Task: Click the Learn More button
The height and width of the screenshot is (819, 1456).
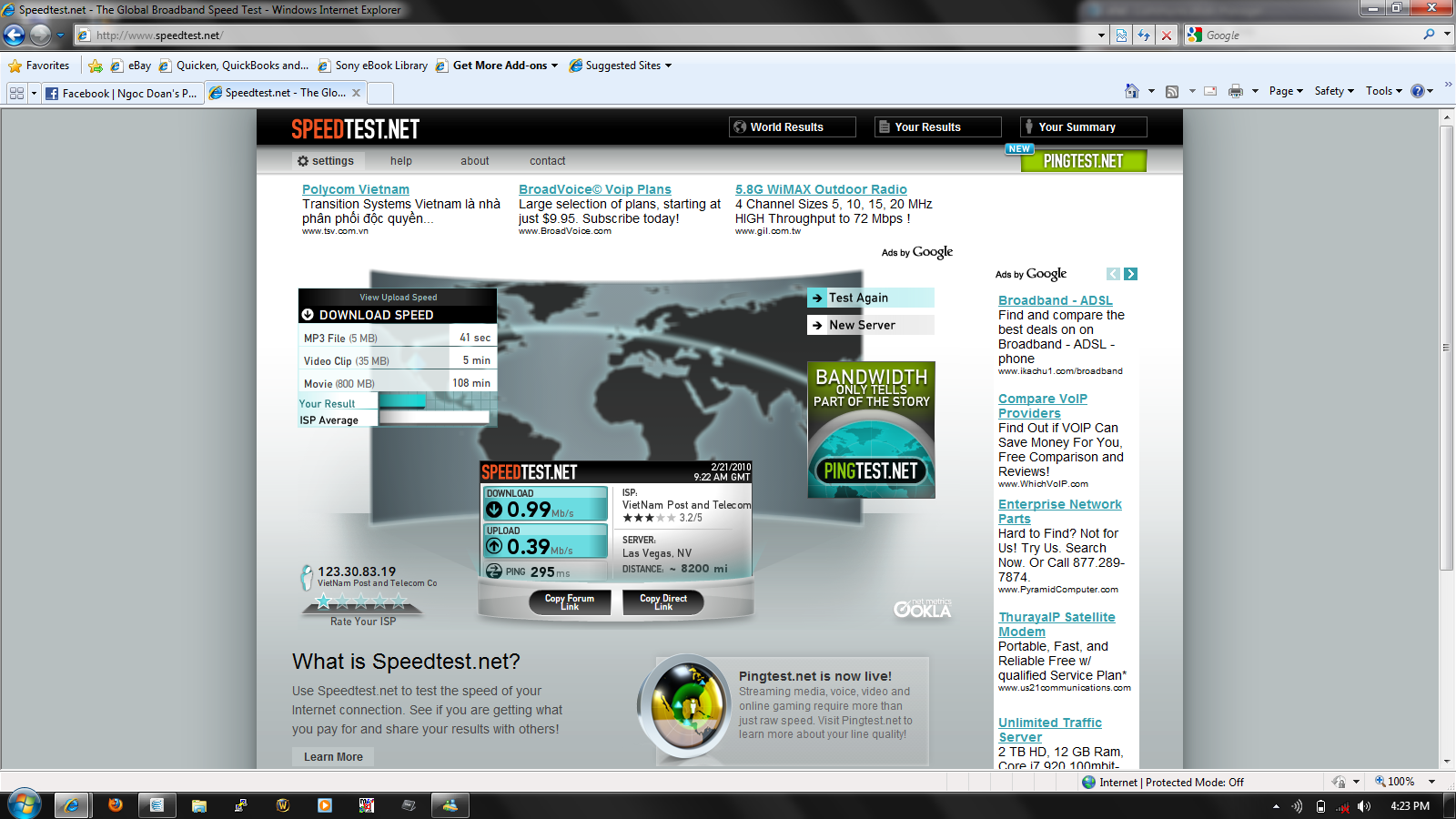Action: (333, 756)
